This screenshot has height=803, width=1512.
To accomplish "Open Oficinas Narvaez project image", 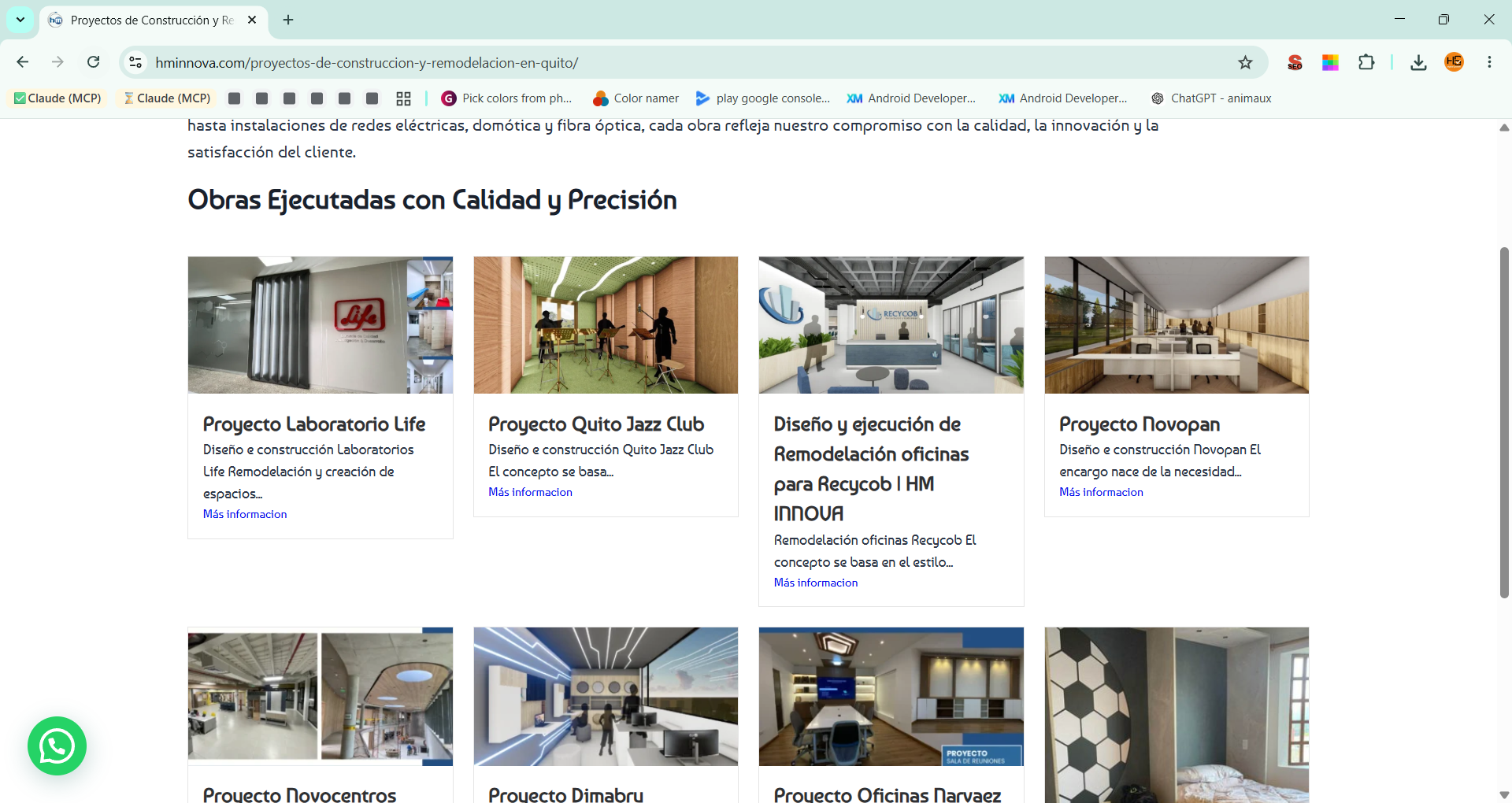I will coord(891,697).
